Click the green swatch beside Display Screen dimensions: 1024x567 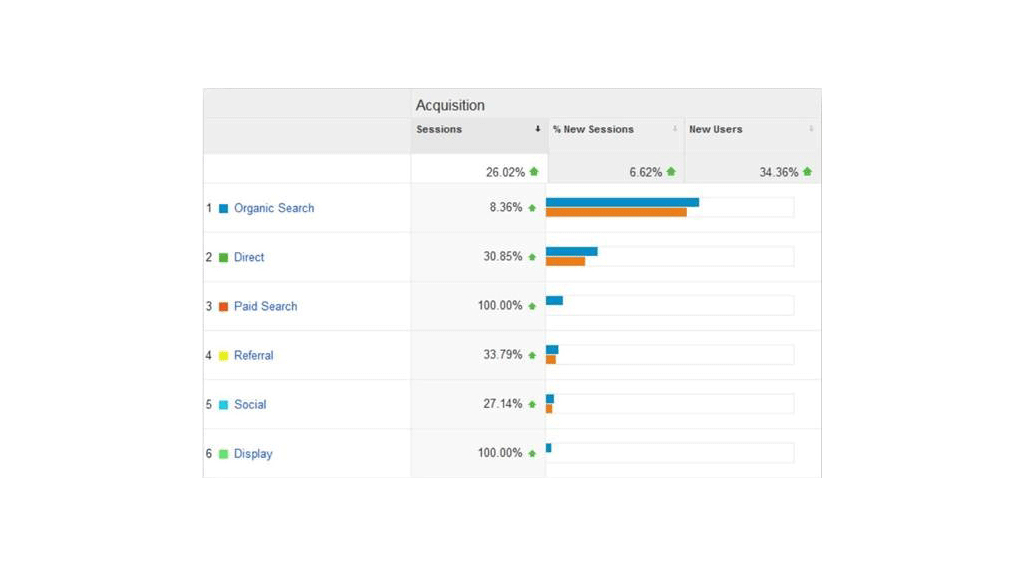click(x=224, y=454)
